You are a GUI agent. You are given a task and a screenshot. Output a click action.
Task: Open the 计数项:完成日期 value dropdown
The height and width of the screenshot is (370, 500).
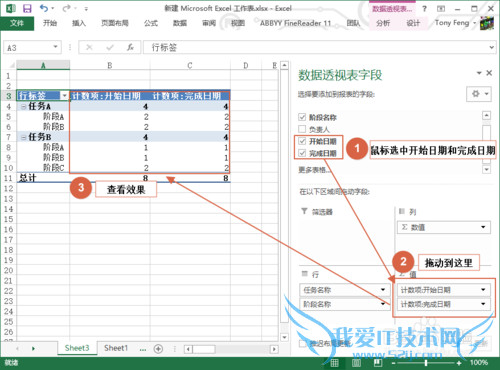coord(483,304)
